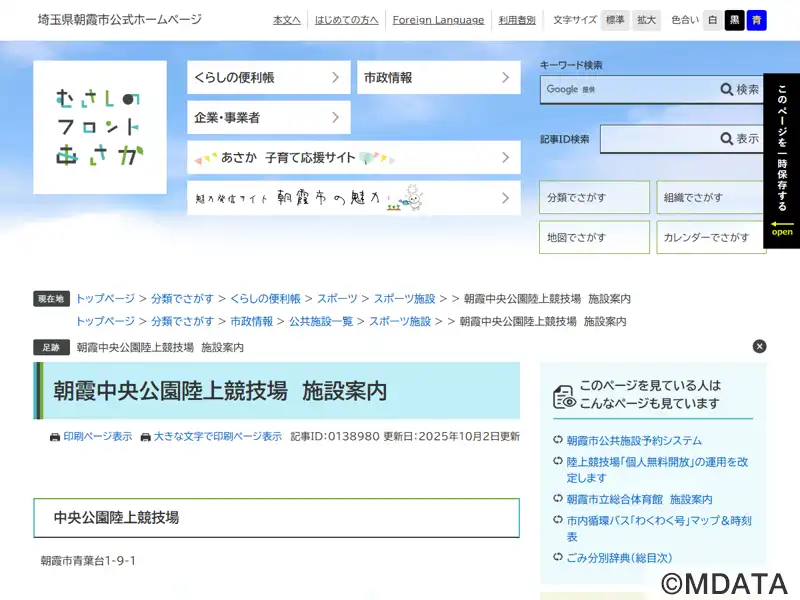This screenshot has height=600, width=800.
Task: Open the このページを一時保存する side tab
Action: click(781, 160)
